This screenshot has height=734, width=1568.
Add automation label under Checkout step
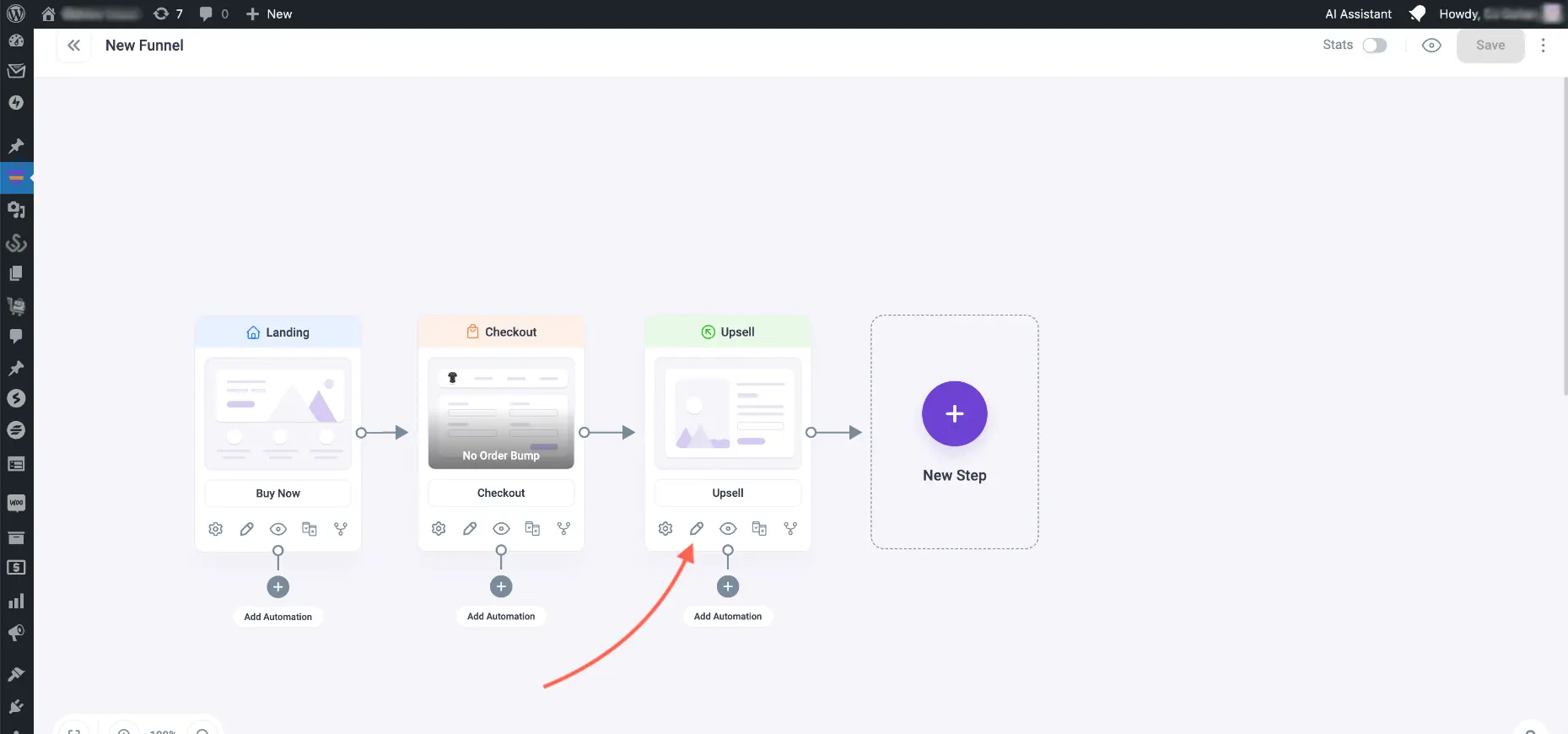(501, 616)
